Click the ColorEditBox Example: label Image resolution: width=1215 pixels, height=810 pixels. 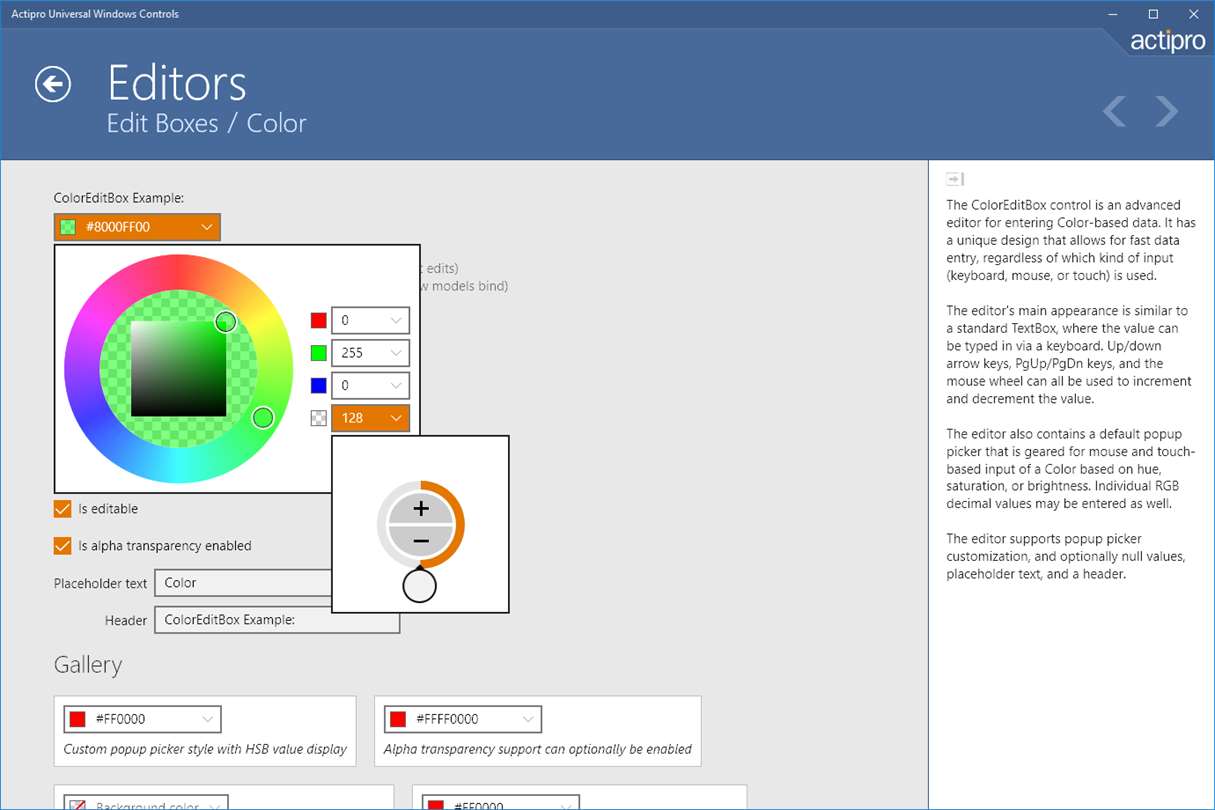tap(119, 198)
